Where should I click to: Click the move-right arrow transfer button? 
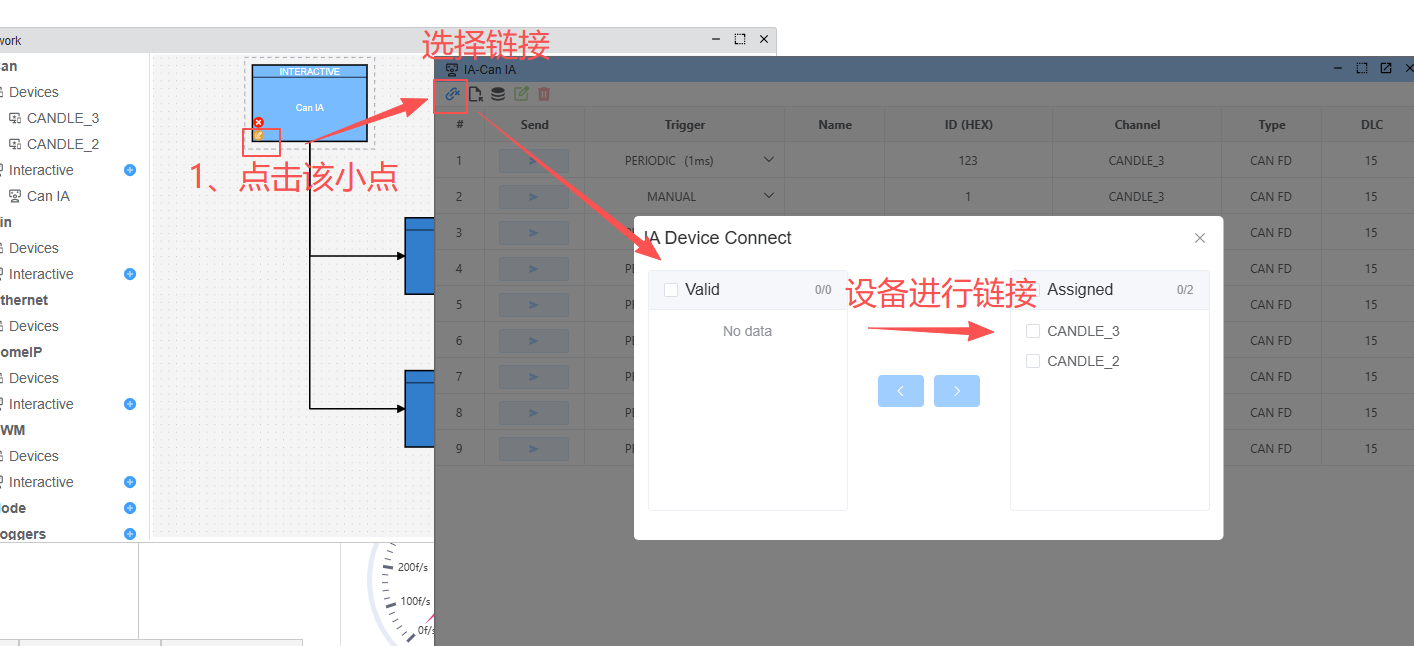pyautogui.click(x=957, y=391)
